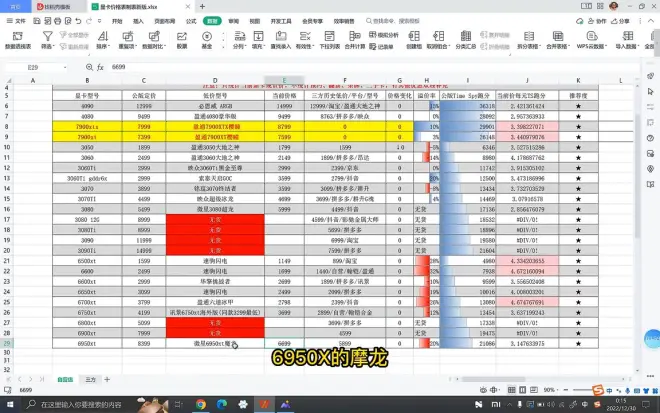Switch to the 公式 ribbon tab
This screenshot has height=413, width=660.
point(191,21)
